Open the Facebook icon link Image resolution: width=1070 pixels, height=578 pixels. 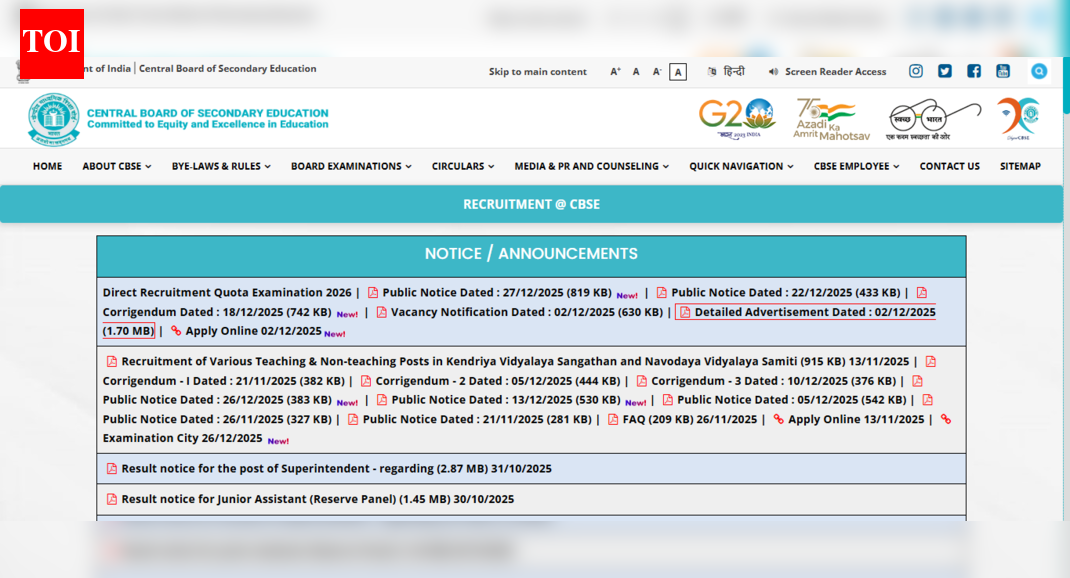pos(973,71)
